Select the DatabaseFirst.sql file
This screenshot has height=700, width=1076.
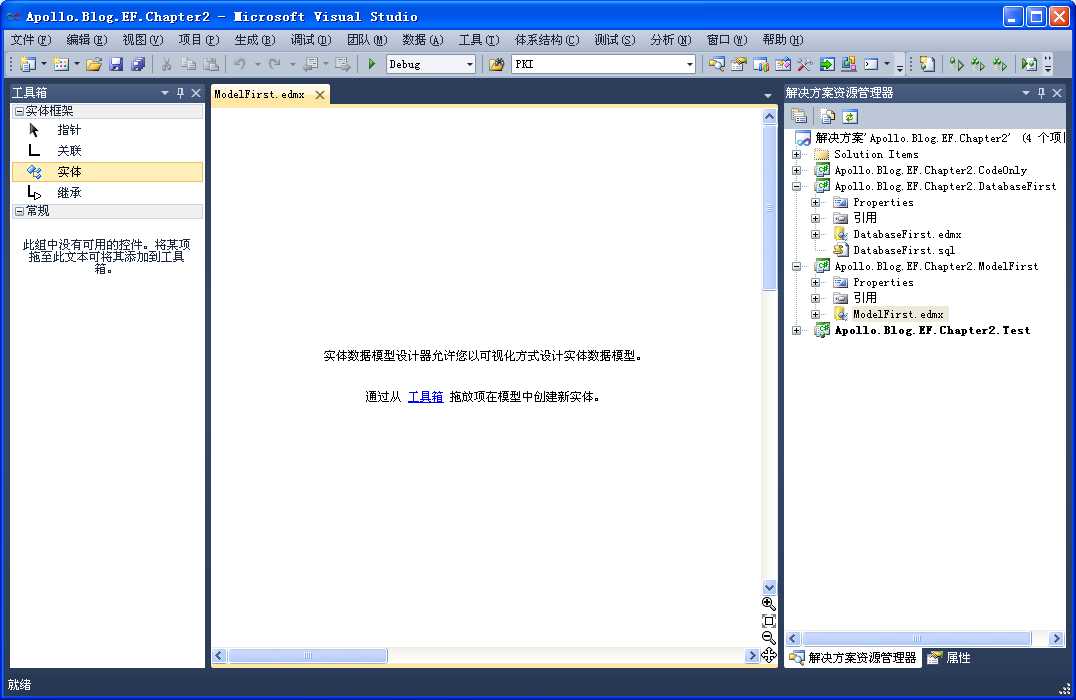point(904,250)
